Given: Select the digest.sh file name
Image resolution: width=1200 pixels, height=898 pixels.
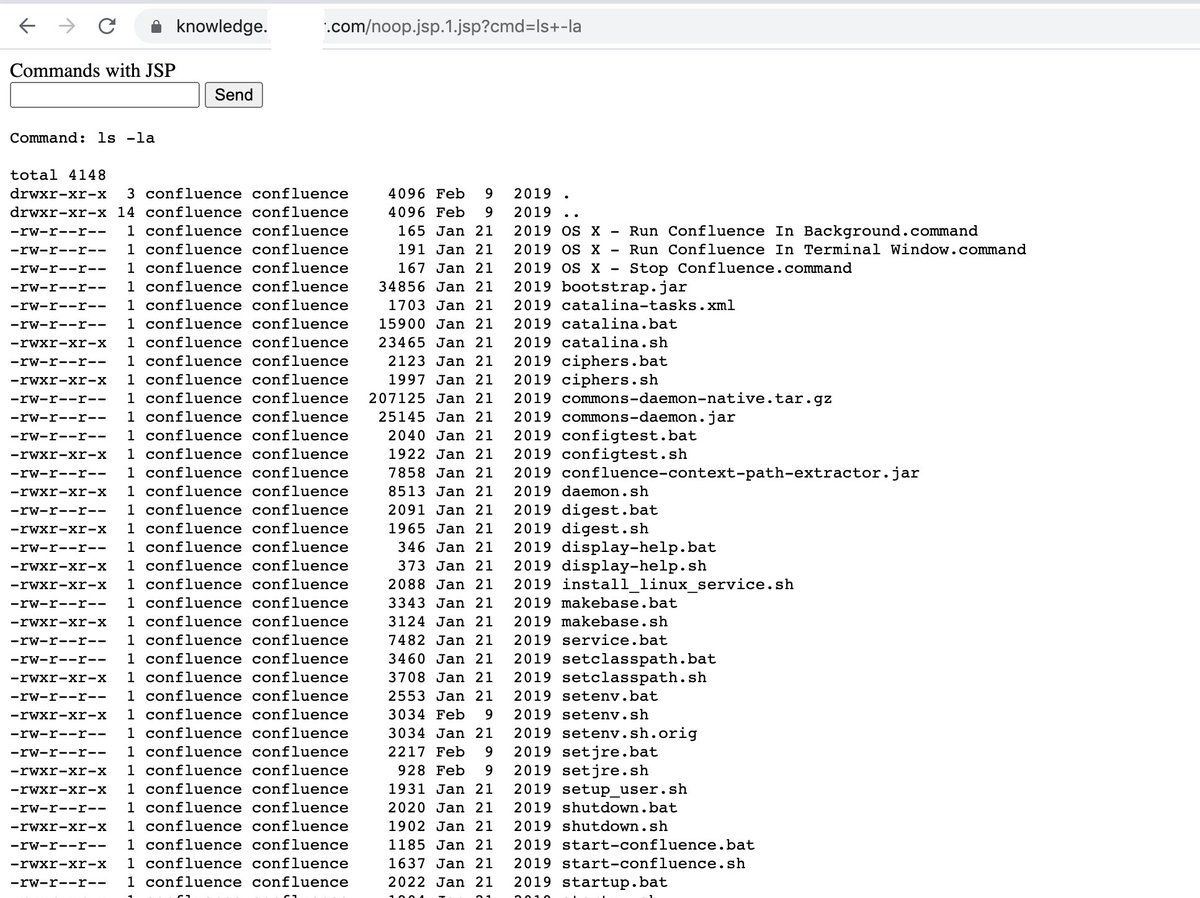Looking at the screenshot, I should 605,529.
